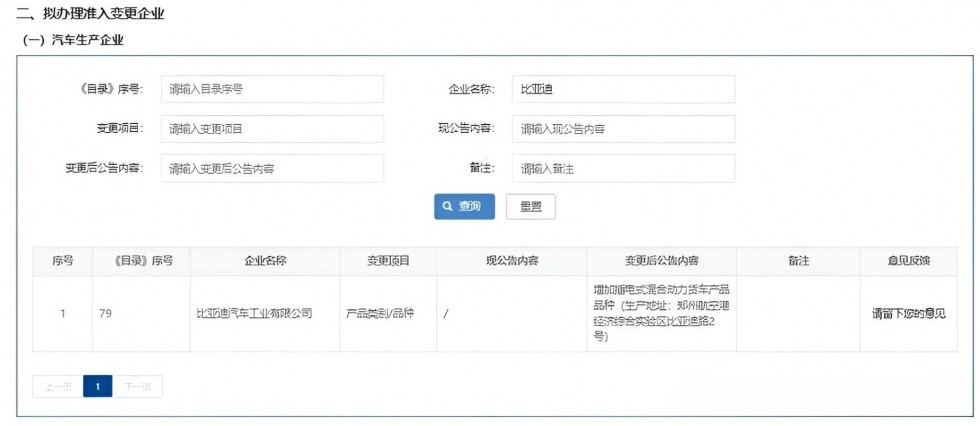Select the 现公告内容 input box
The height and width of the screenshot is (426, 980).
point(623,129)
